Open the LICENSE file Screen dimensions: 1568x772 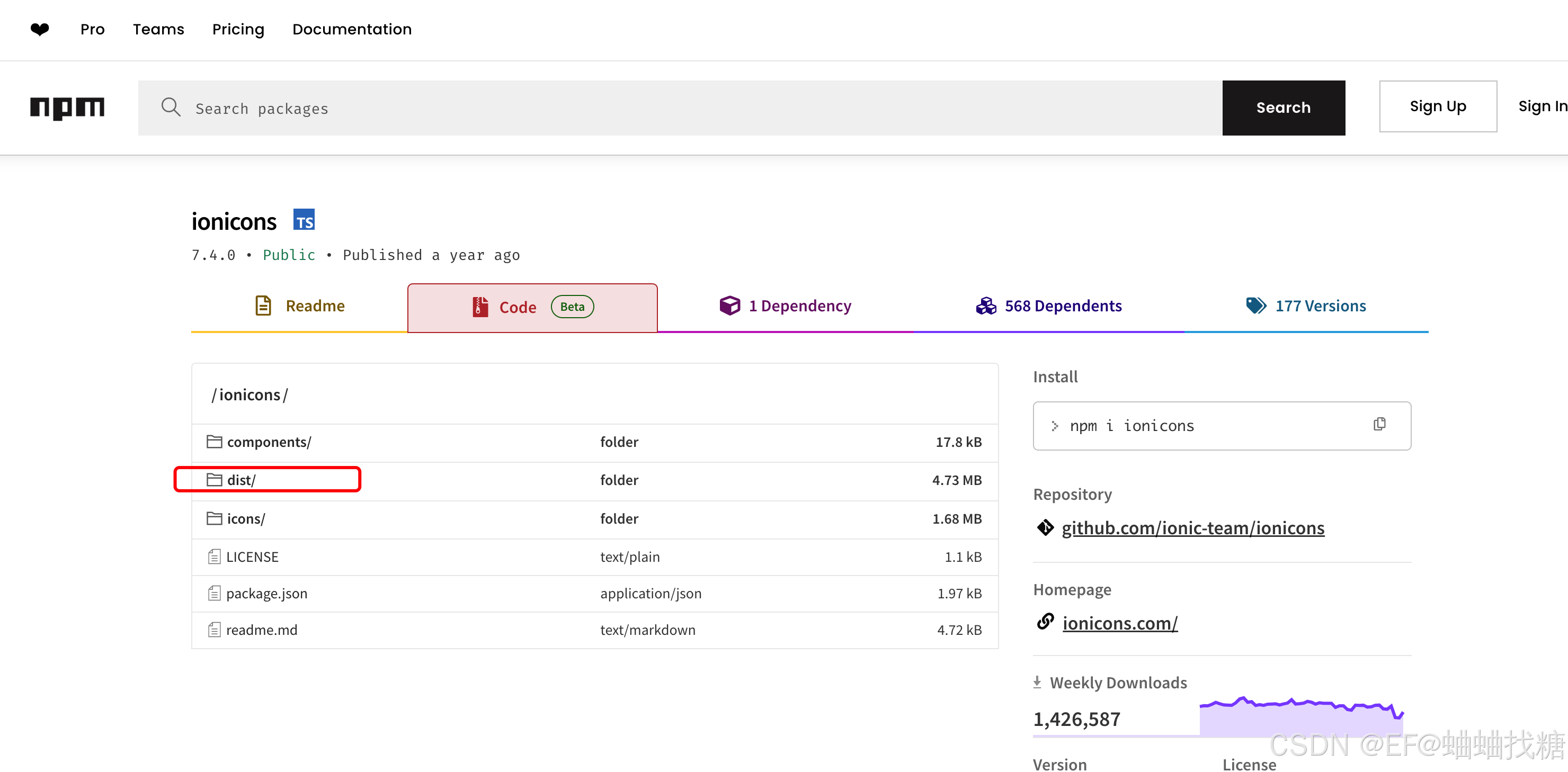252,556
